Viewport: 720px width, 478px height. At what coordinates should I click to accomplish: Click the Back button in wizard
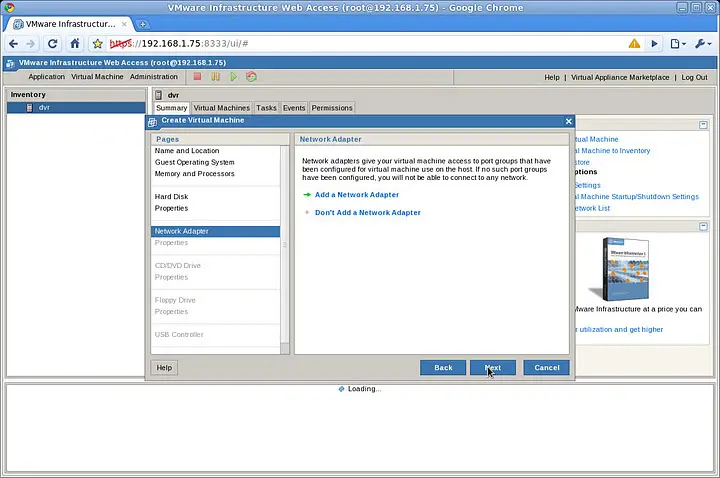443,367
